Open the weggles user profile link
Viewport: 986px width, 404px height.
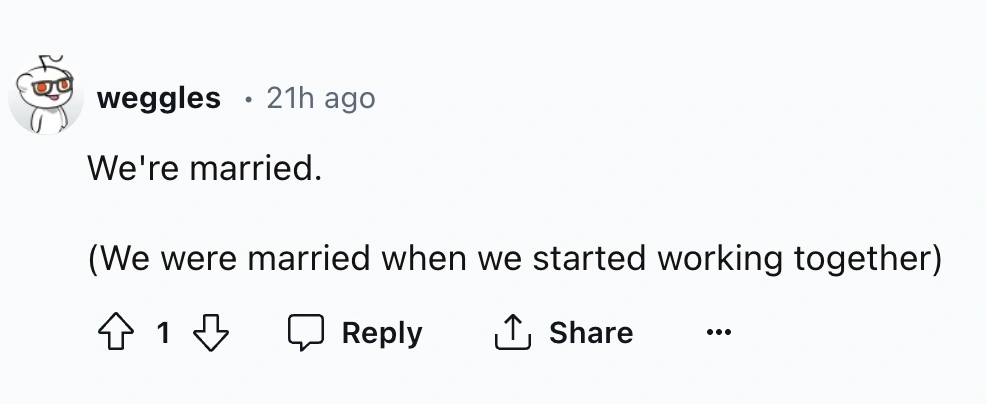[x=159, y=98]
